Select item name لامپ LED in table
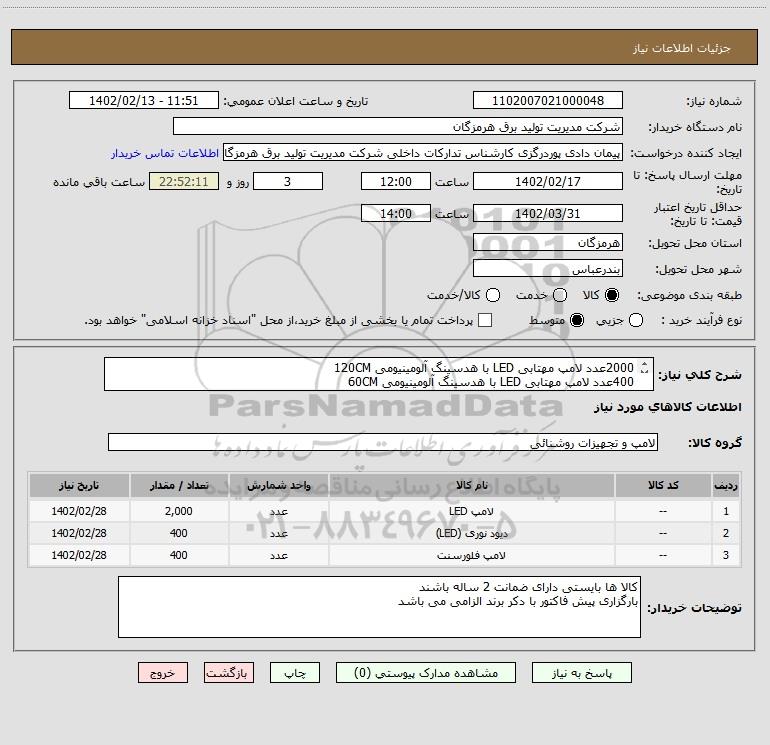The image size is (770, 745). pyautogui.click(x=471, y=511)
